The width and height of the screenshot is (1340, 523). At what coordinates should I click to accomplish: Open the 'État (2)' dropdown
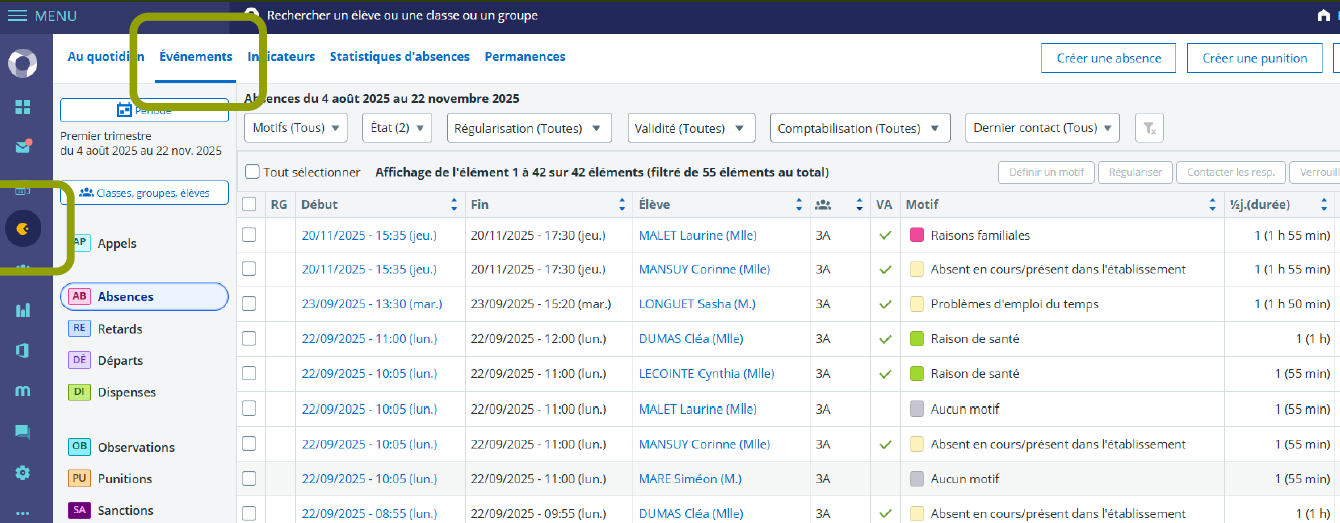[x=396, y=128]
